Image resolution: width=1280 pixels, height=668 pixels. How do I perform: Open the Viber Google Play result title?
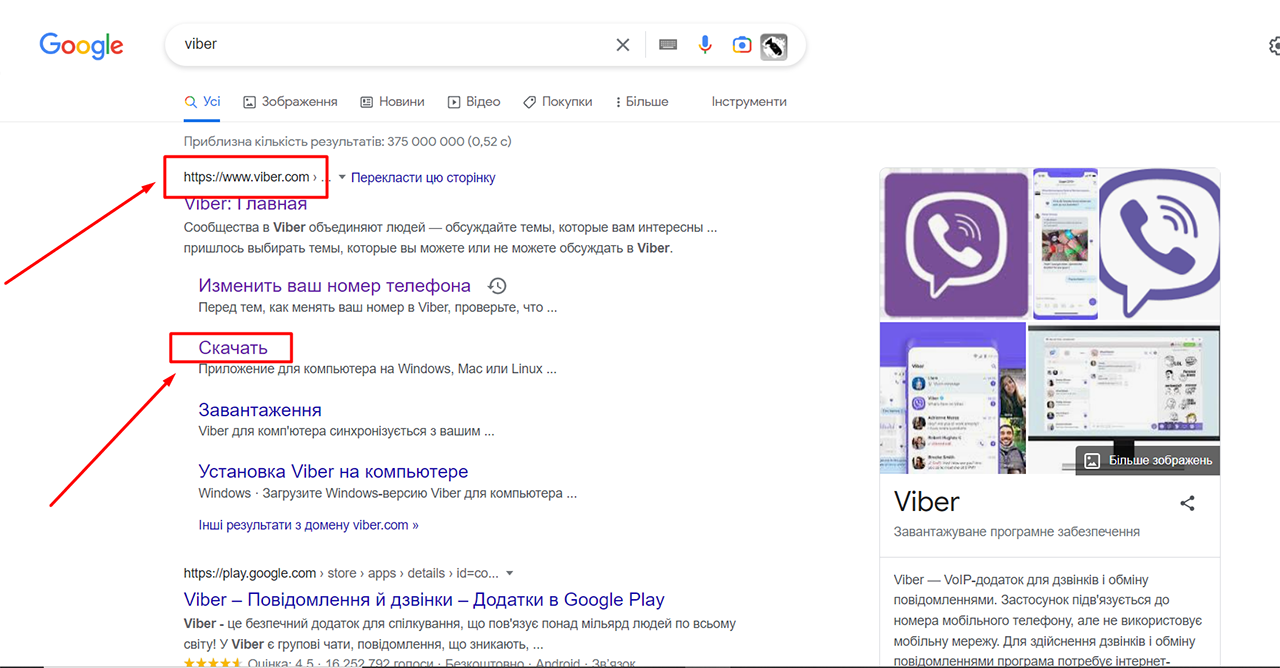(424, 600)
